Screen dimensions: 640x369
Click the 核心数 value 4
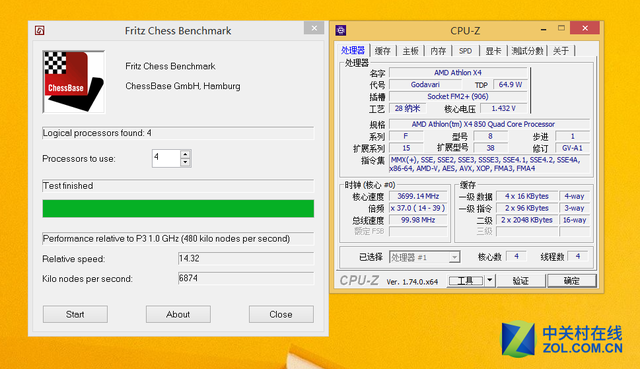coord(516,256)
